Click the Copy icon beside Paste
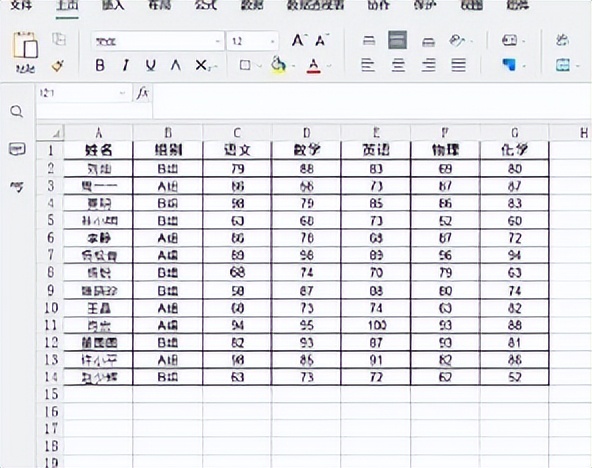This screenshot has height=468, width=592. (59, 39)
